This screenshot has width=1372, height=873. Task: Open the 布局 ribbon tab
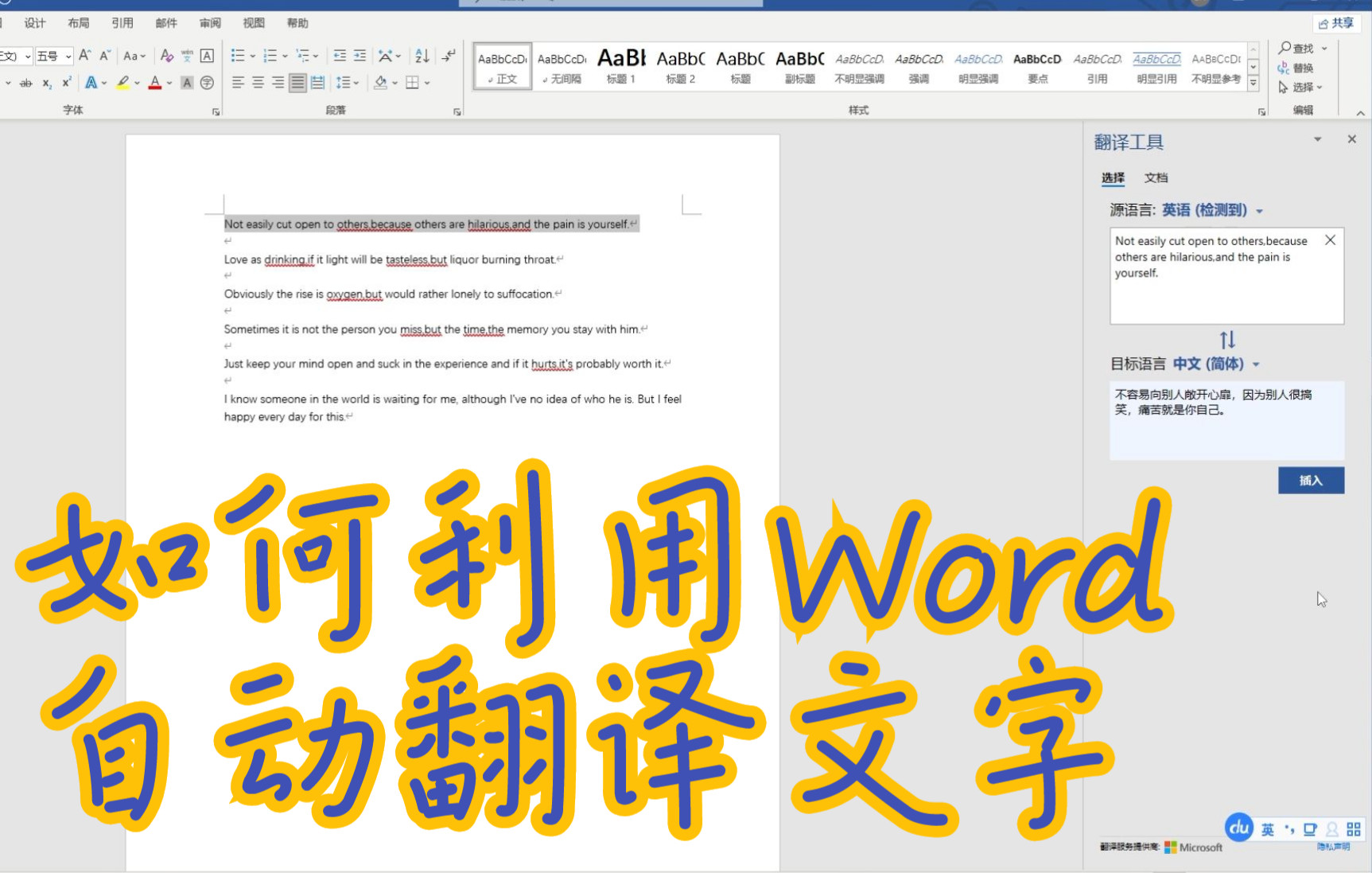pos(79,23)
